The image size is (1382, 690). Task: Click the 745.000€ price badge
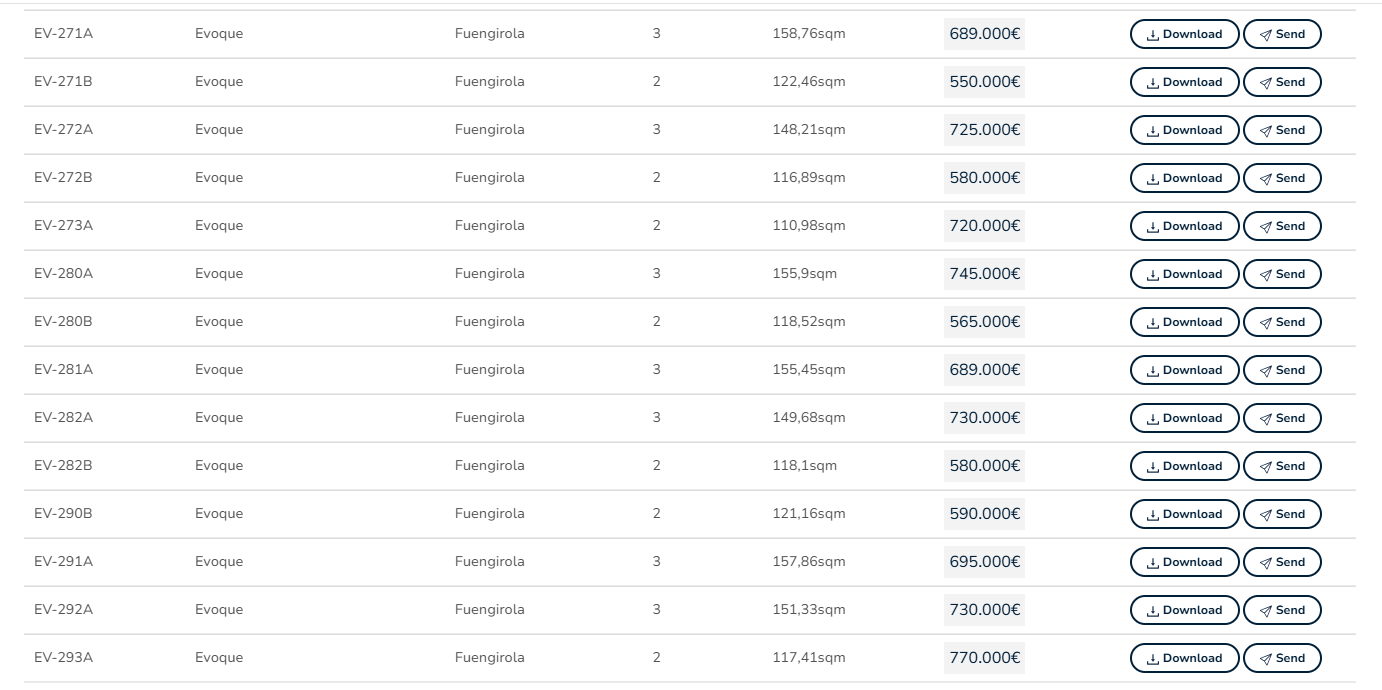pos(984,274)
